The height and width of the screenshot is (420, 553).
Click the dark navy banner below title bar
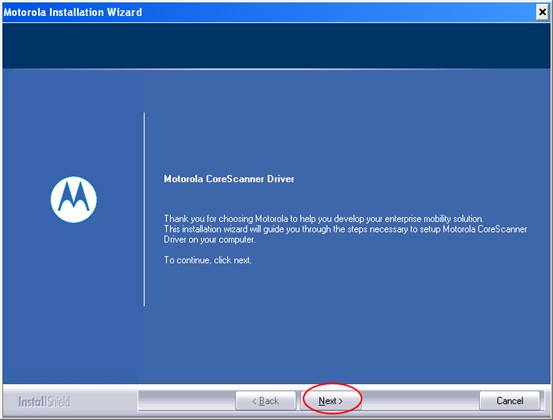click(x=276, y=46)
